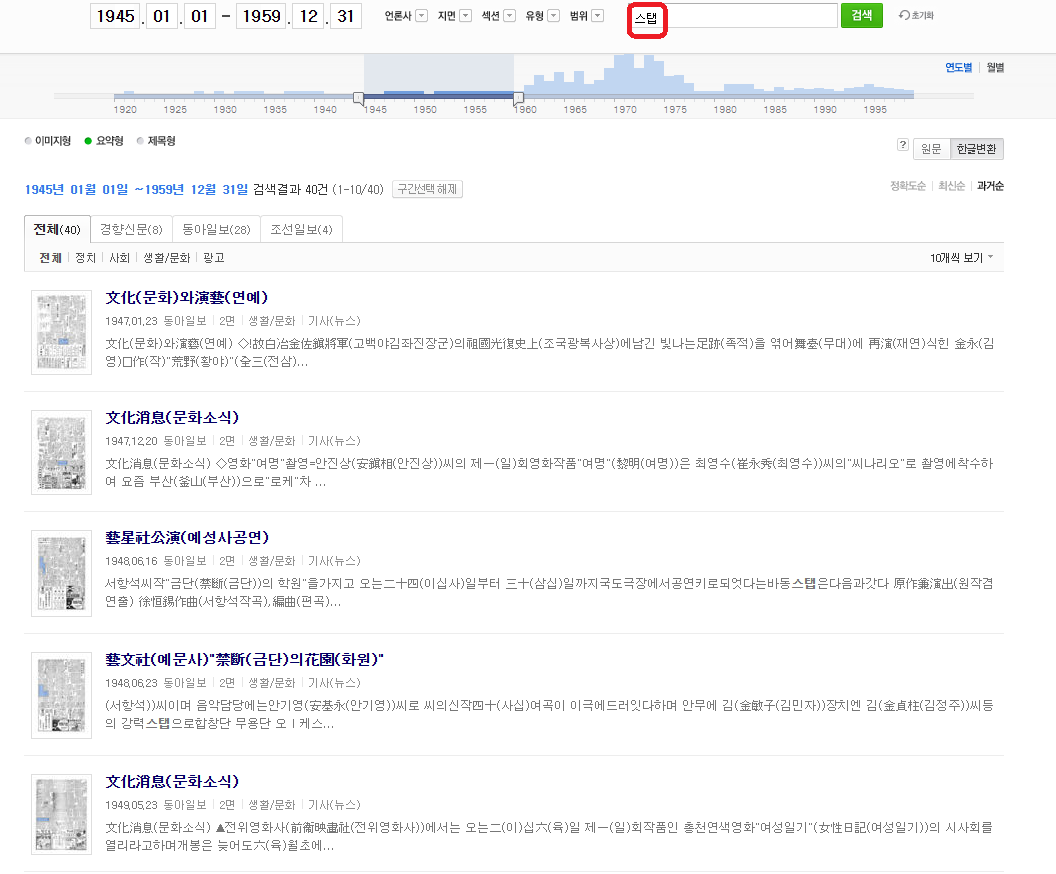The image size is (1056, 874).
Task: Select the 조선일보(4) tab
Action: click(301, 230)
